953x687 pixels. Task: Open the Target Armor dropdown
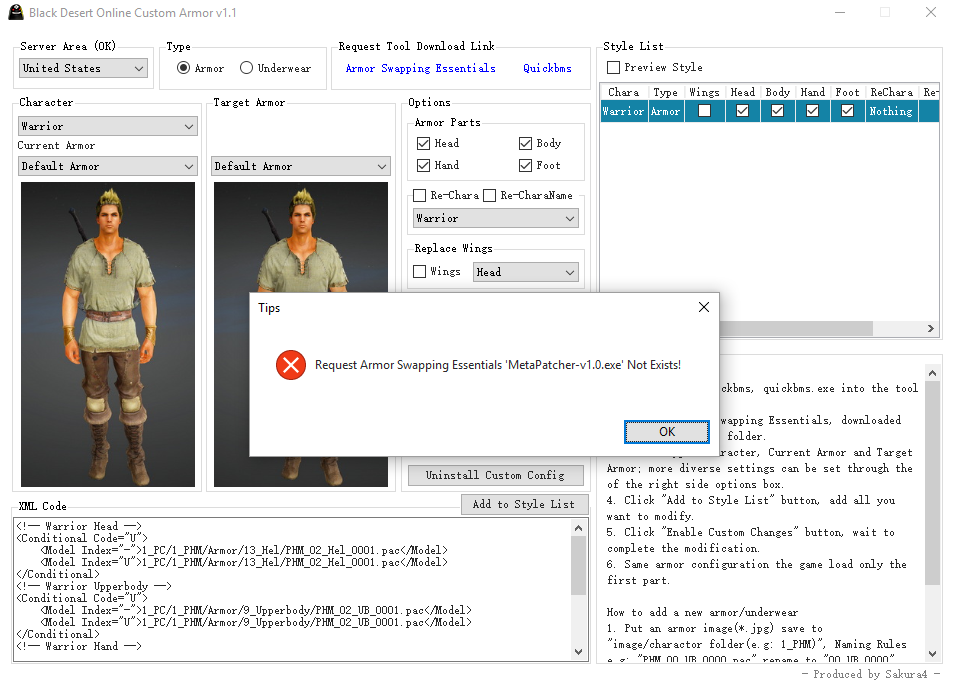click(x=300, y=166)
